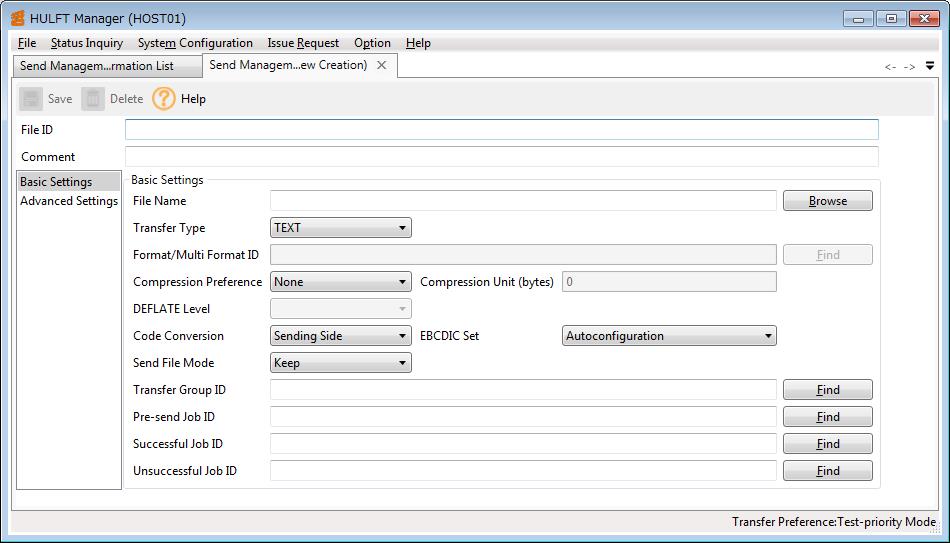Viewport: 950px width, 543px height.
Task: Click into the File Name field
Action: click(x=523, y=201)
